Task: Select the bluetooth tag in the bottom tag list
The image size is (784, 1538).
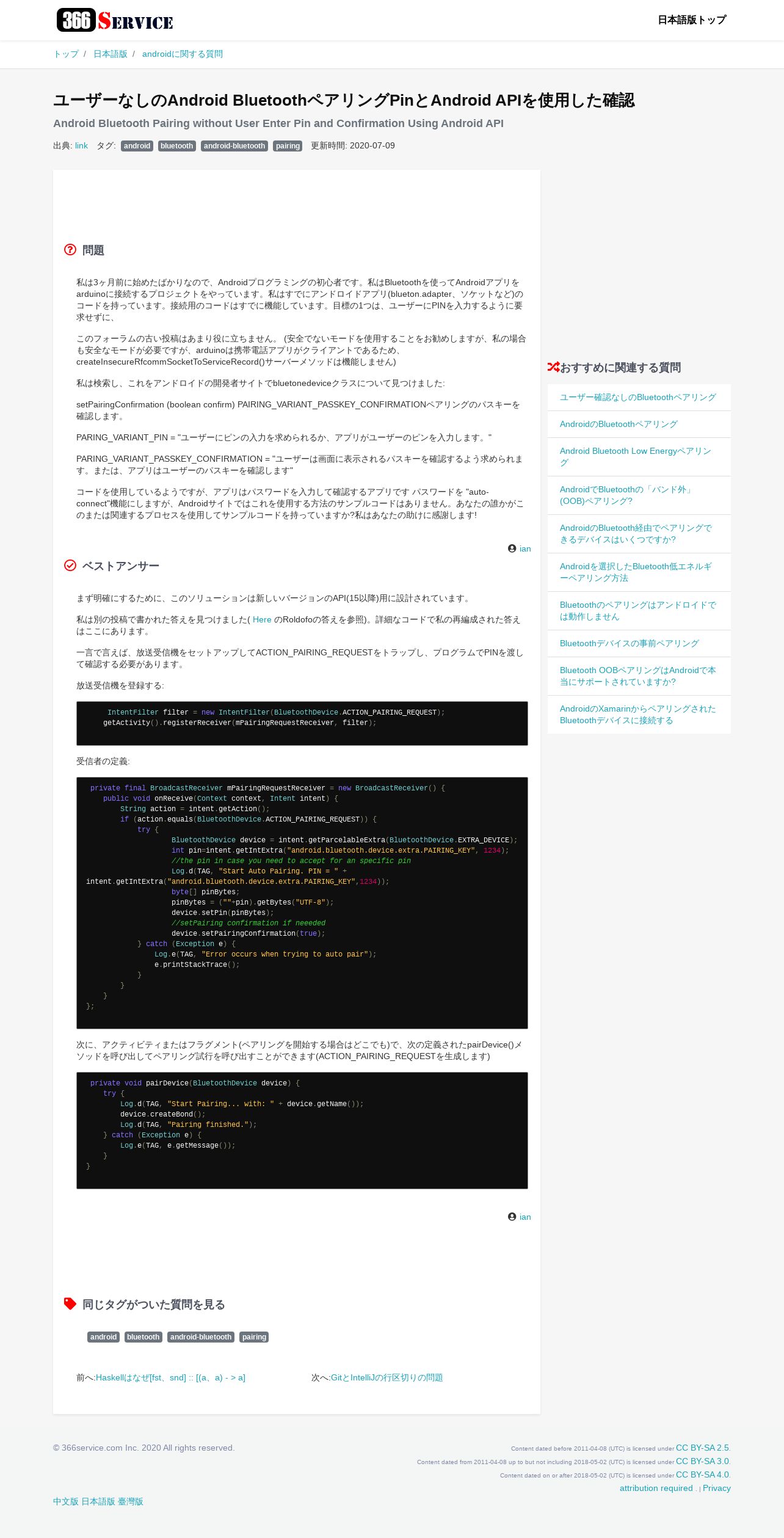Action: (x=143, y=1337)
